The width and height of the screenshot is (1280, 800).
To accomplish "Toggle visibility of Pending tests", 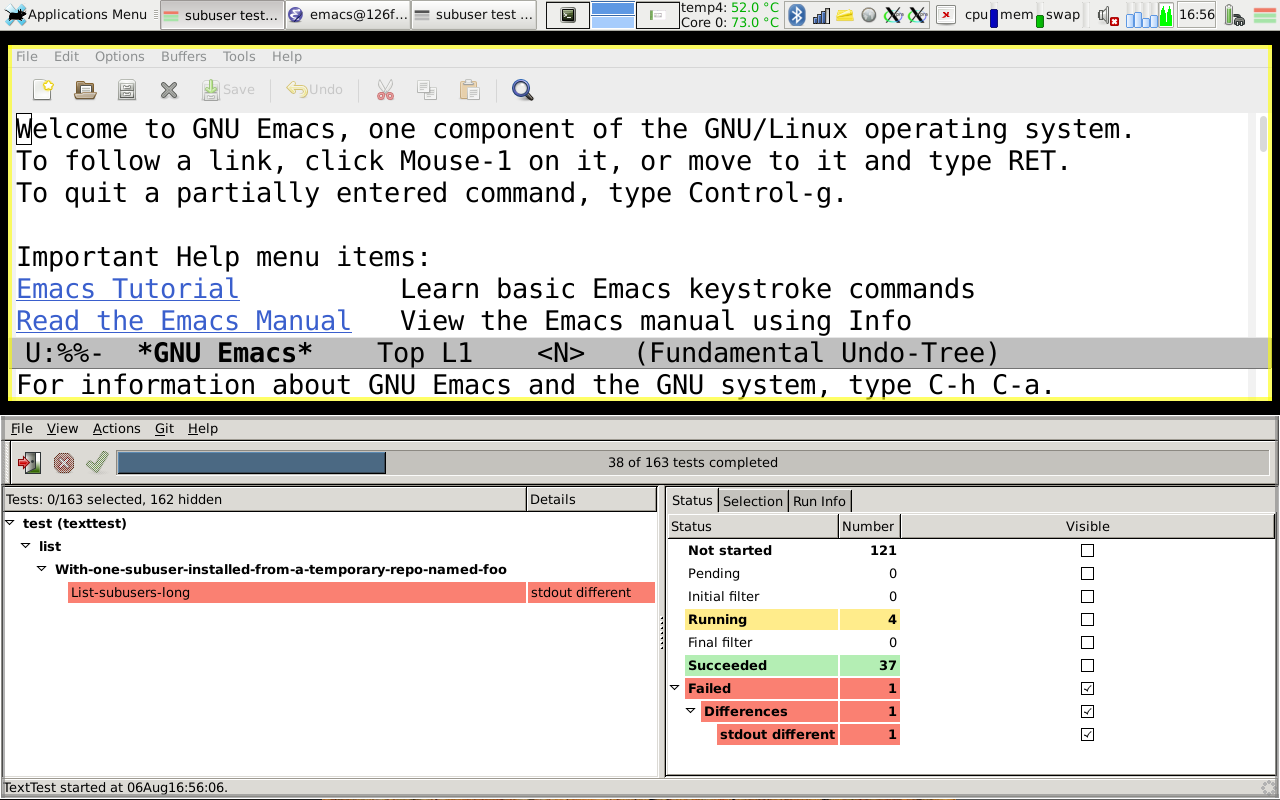I will (x=1088, y=573).
